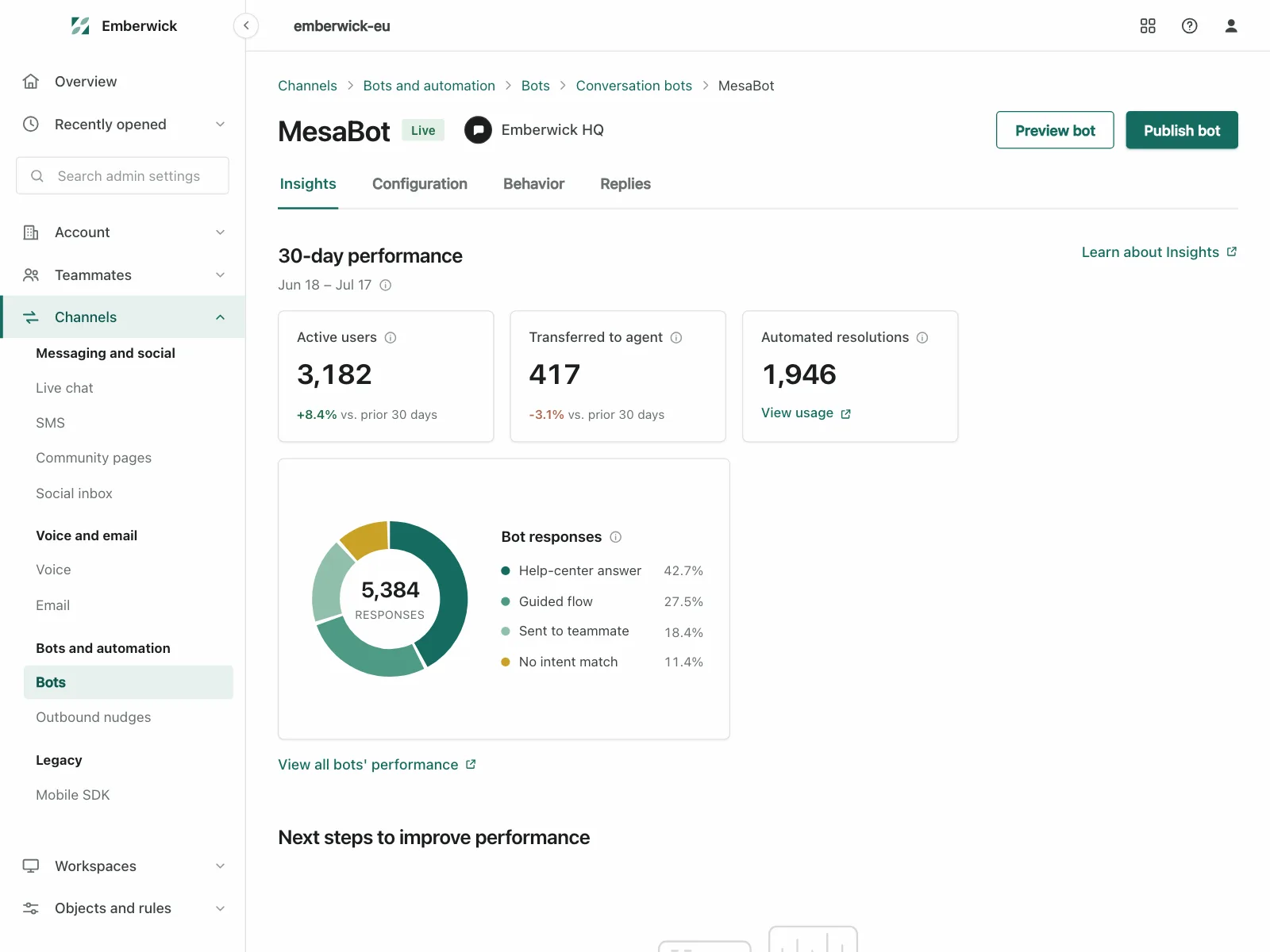Image resolution: width=1270 pixels, height=952 pixels.
Task: Click the Sent to teammate legend dot
Action: coord(506,631)
